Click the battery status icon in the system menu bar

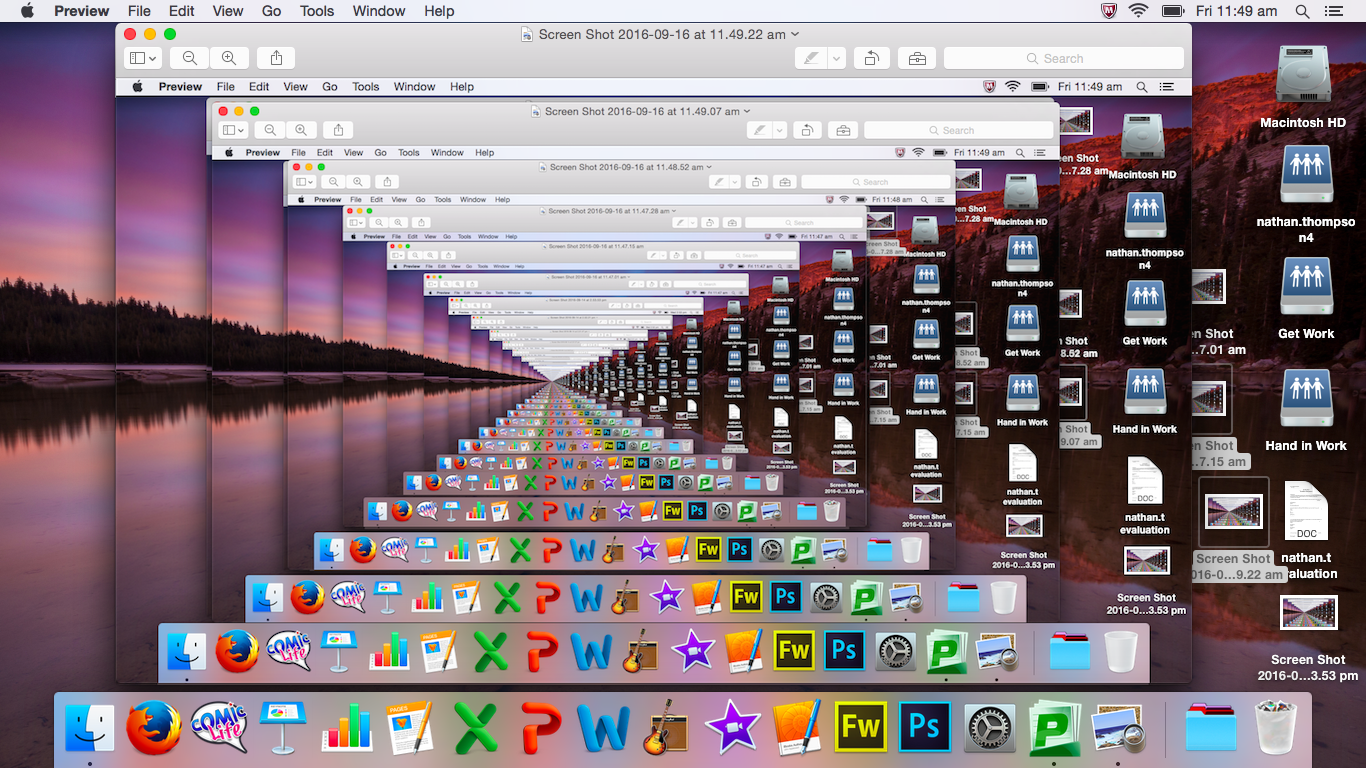coord(1173,11)
